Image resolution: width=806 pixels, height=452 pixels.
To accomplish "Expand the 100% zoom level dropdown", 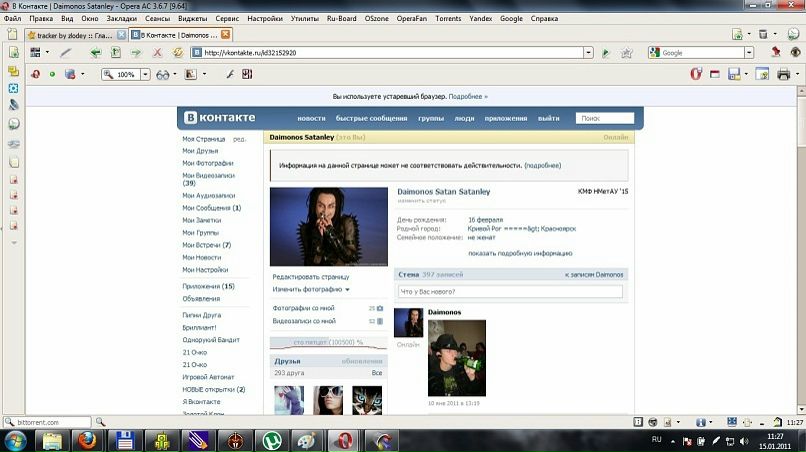I will [146, 74].
